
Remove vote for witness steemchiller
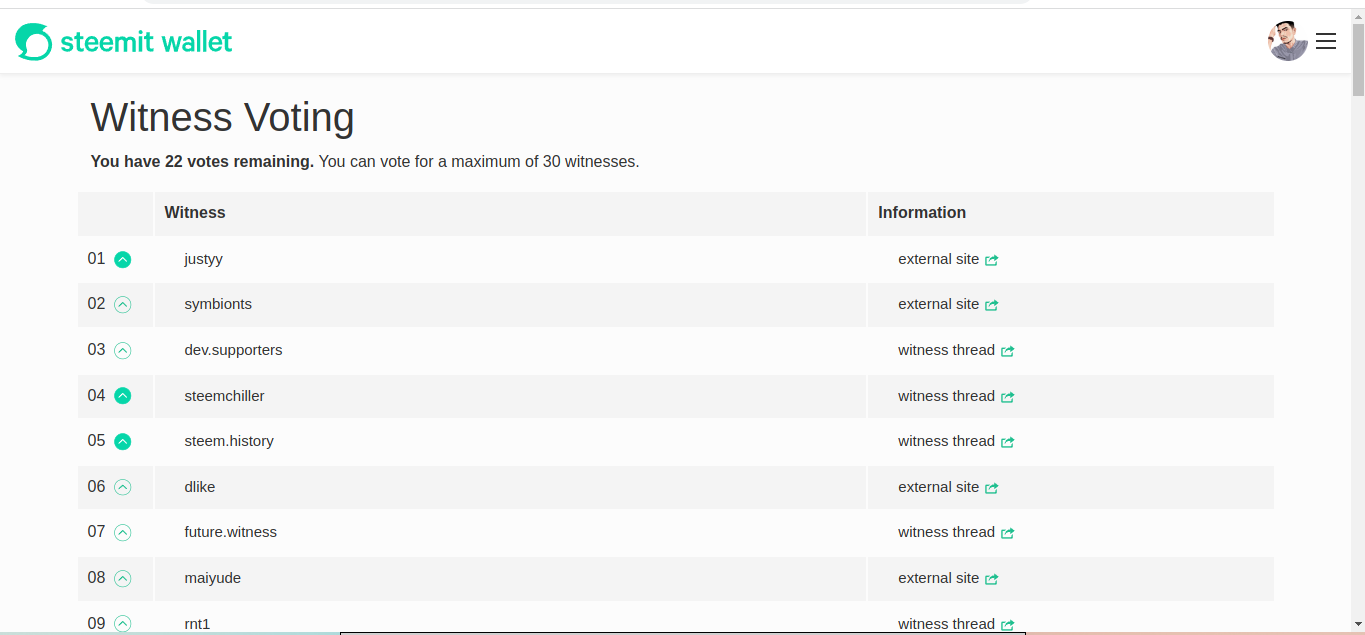point(123,396)
